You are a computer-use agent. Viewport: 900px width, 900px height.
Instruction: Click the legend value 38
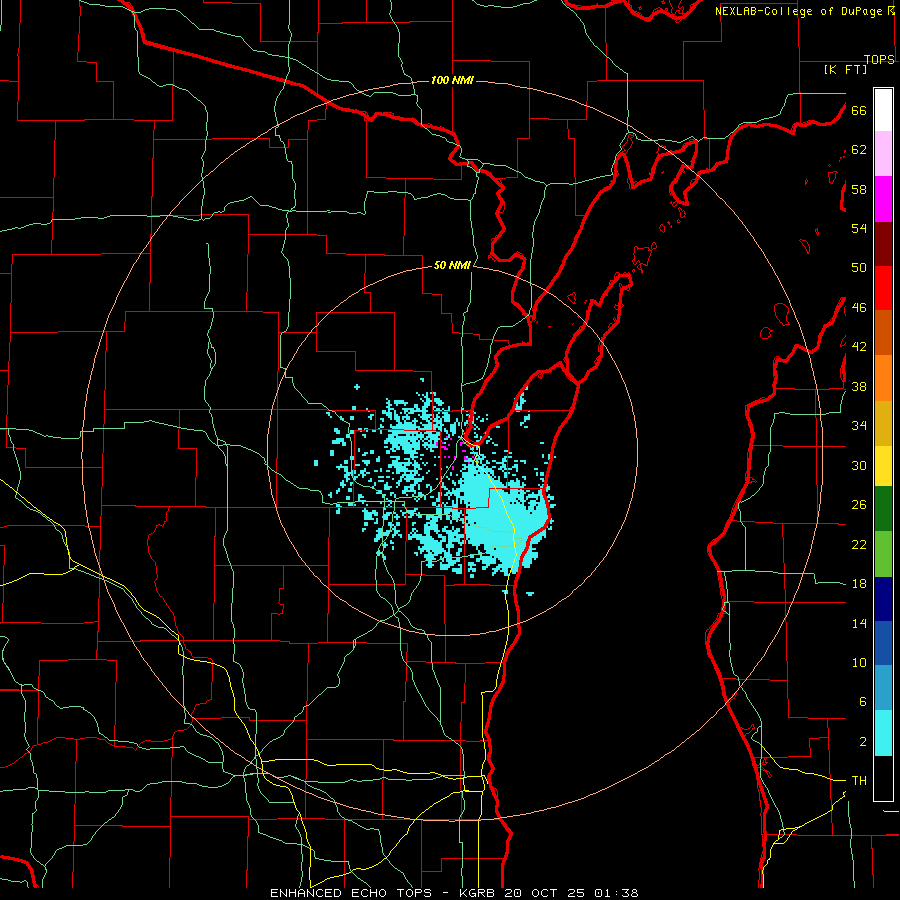pyautogui.click(x=859, y=387)
